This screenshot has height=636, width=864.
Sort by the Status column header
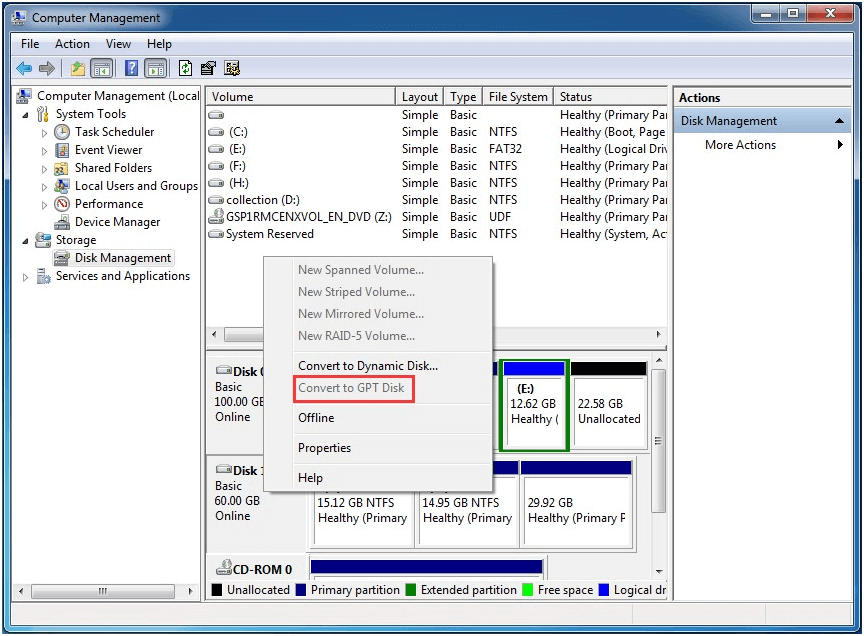point(611,97)
